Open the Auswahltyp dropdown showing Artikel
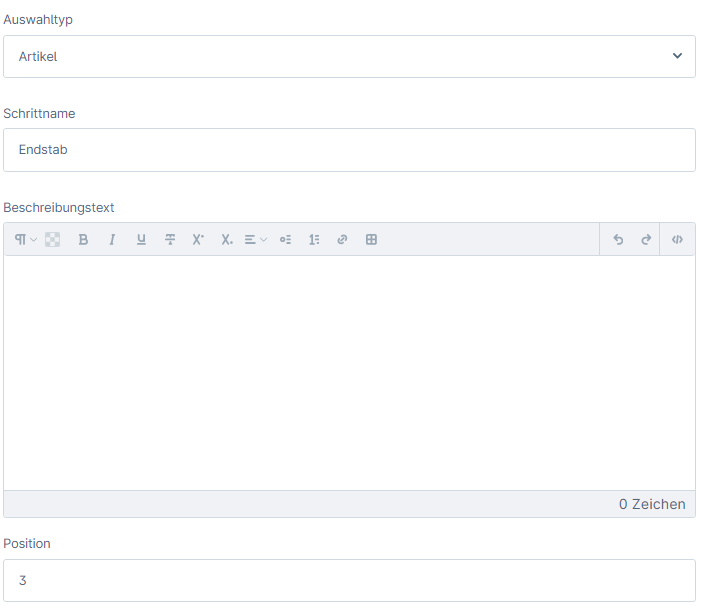The width and height of the screenshot is (703, 609). (349, 57)
